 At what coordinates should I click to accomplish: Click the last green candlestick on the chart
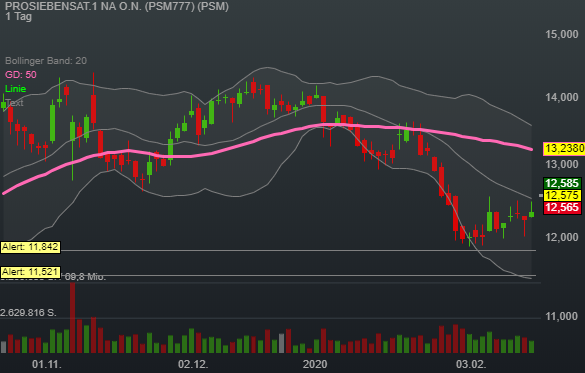tap(531, 210)
